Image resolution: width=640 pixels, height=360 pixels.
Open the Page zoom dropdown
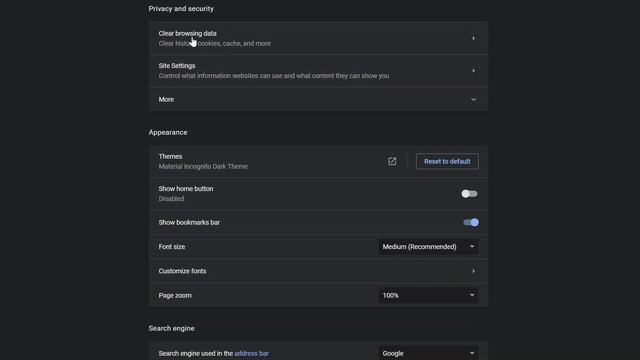point(428,295)
